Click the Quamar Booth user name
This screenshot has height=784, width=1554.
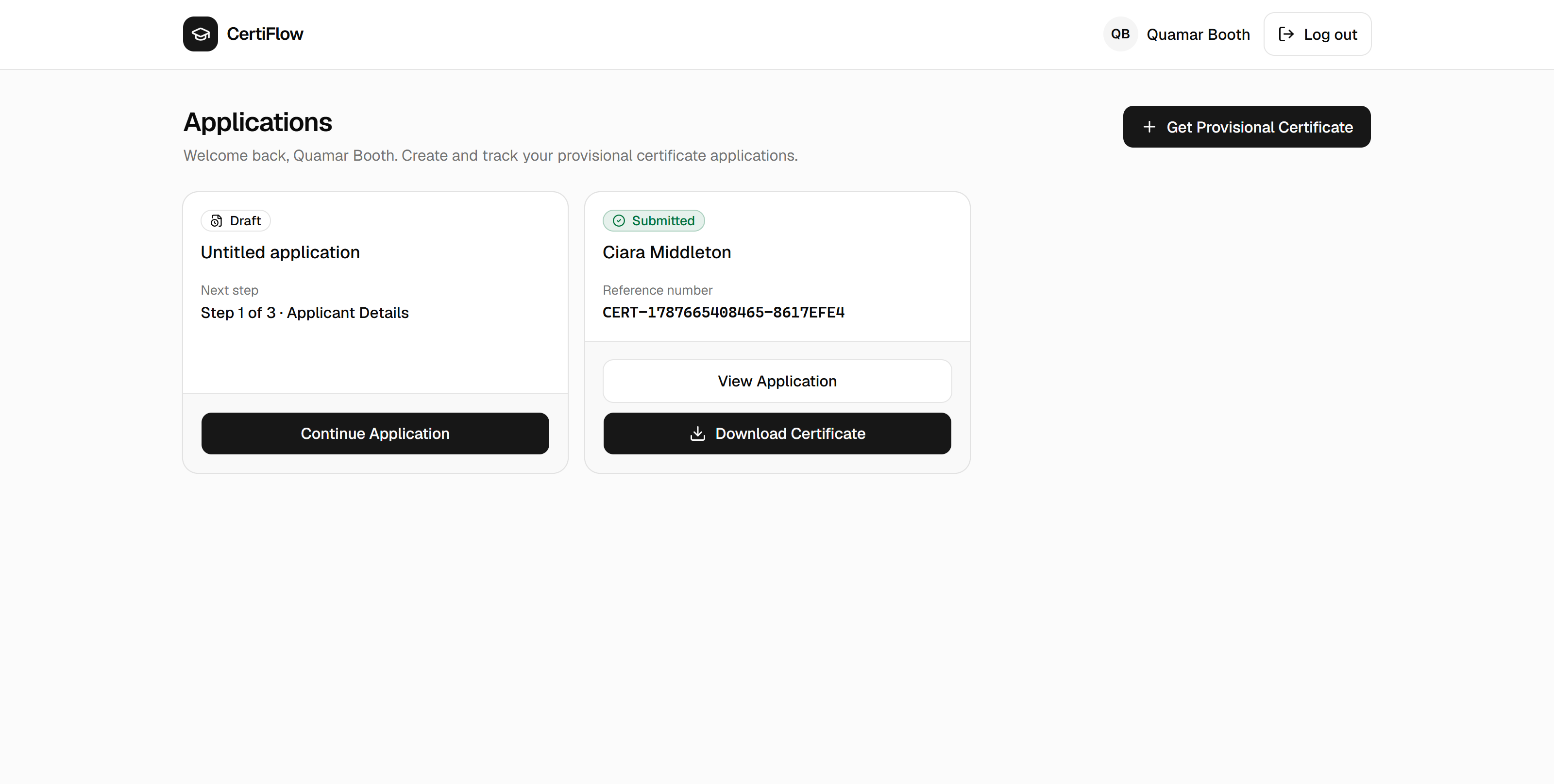point(1198,34)
